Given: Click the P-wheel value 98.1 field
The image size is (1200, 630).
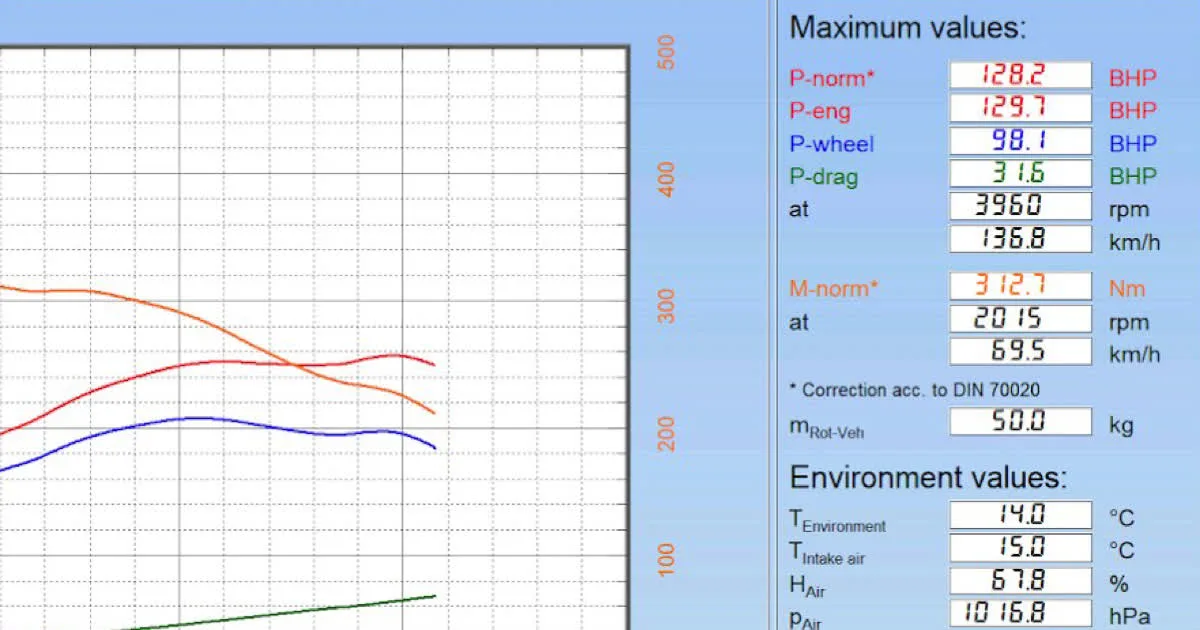Looking at the screenshot, I should click(1020, 141).
